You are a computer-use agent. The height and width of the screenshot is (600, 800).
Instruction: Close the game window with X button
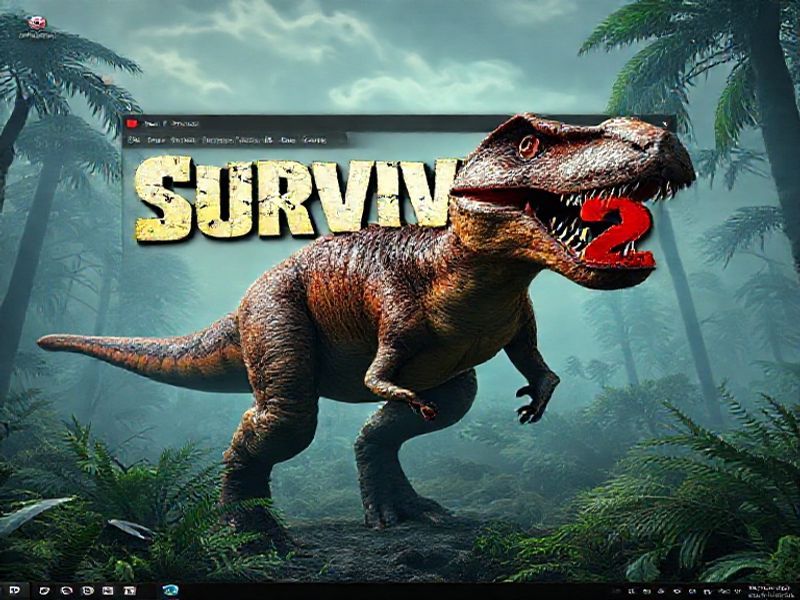665,123
